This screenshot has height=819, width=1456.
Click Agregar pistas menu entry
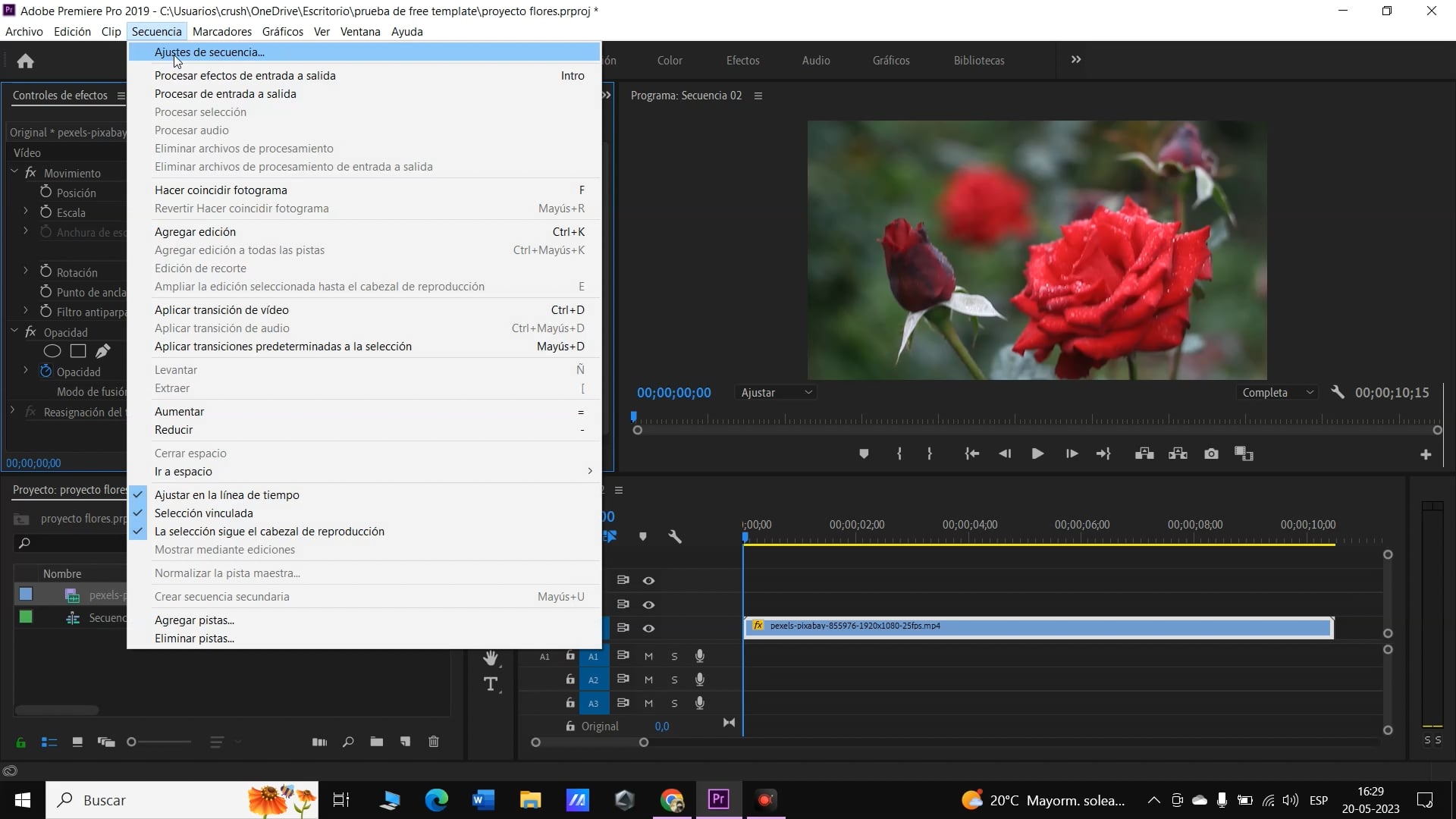(364, 620)
